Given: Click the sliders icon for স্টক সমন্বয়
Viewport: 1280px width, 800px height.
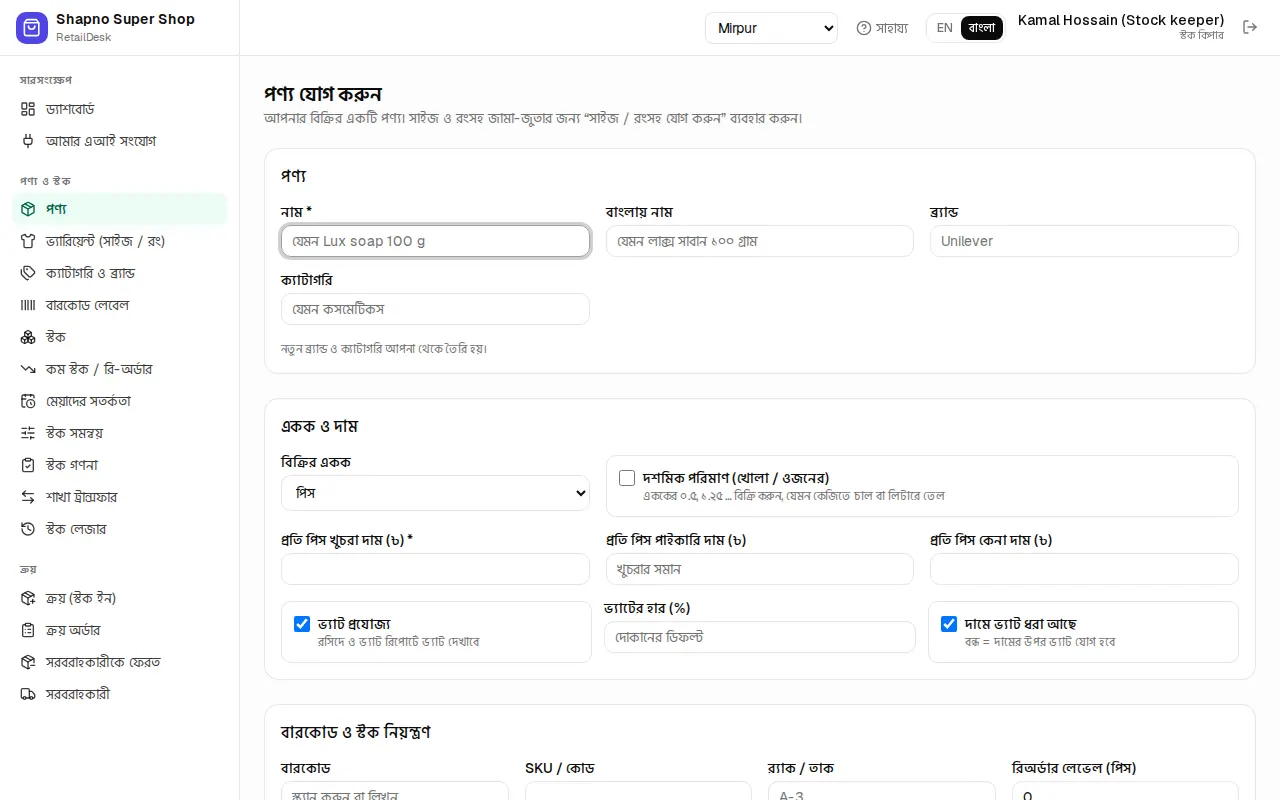Looking at the screenshot, I should click(28, 433).
